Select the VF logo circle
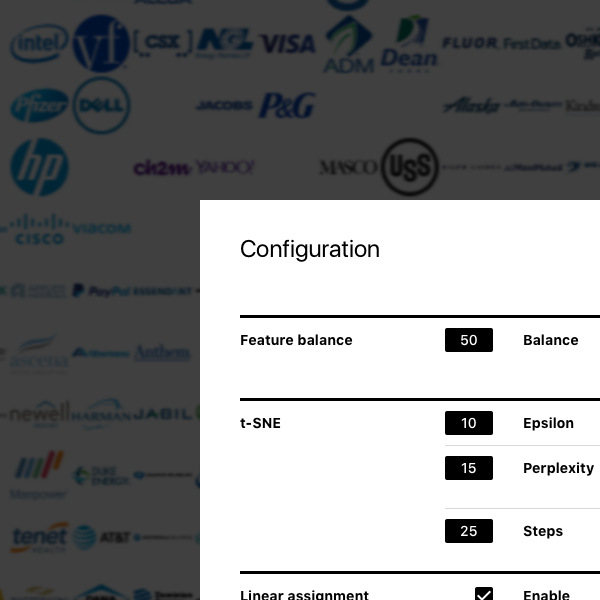 click(x=101, y=43)
